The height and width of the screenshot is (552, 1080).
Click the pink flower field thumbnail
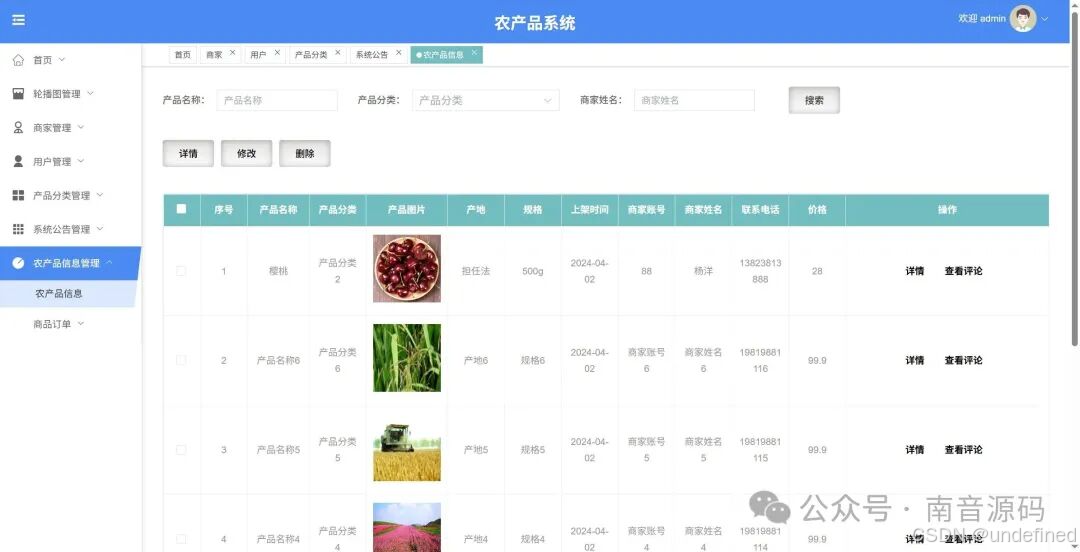pyautogui.click(x=407, y=527)
